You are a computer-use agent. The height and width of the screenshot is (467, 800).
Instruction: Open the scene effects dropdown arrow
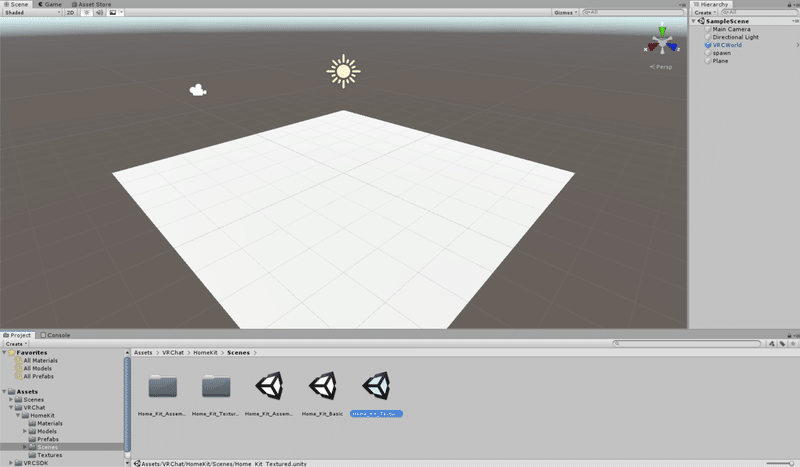point(121,12)
